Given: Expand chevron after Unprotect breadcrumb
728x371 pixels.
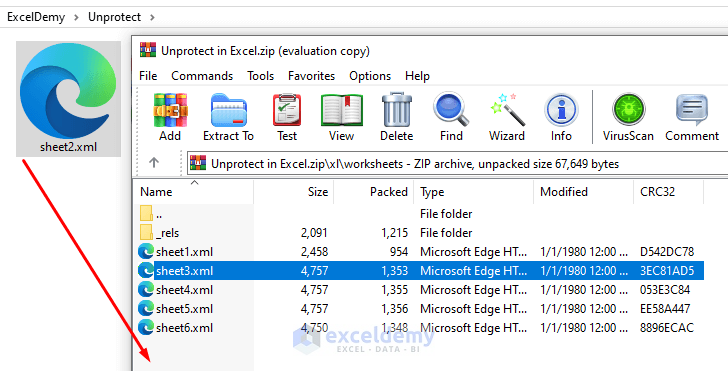Looking at the screenshot, I should (x=152, y=18).
